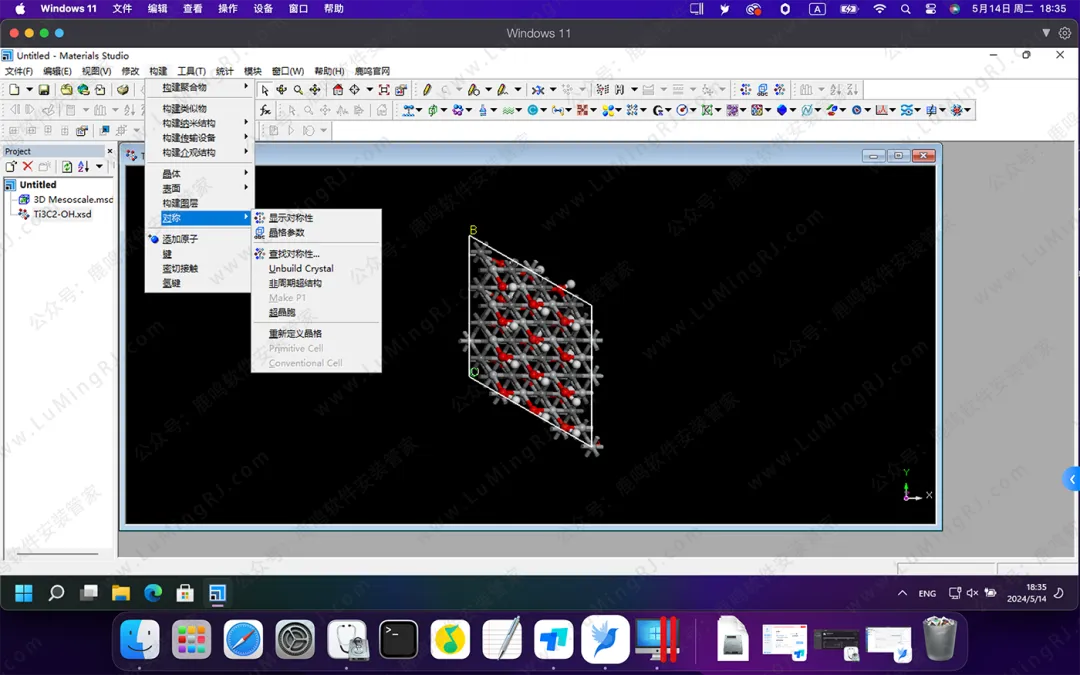This screenshot has width=1080, height=675.
Task: Click the Refresh icon in Project panel
Action: (67, 167)
